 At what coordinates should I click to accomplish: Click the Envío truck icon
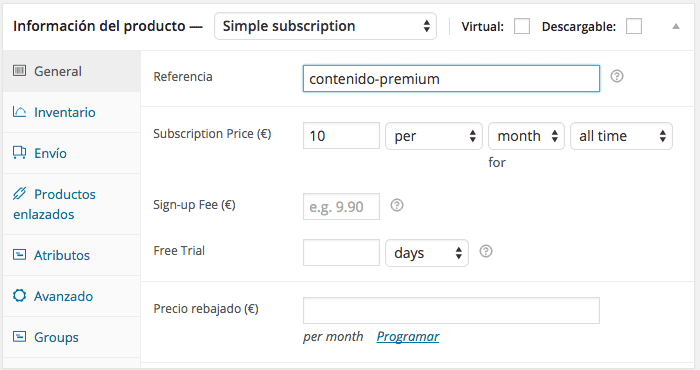19,153
